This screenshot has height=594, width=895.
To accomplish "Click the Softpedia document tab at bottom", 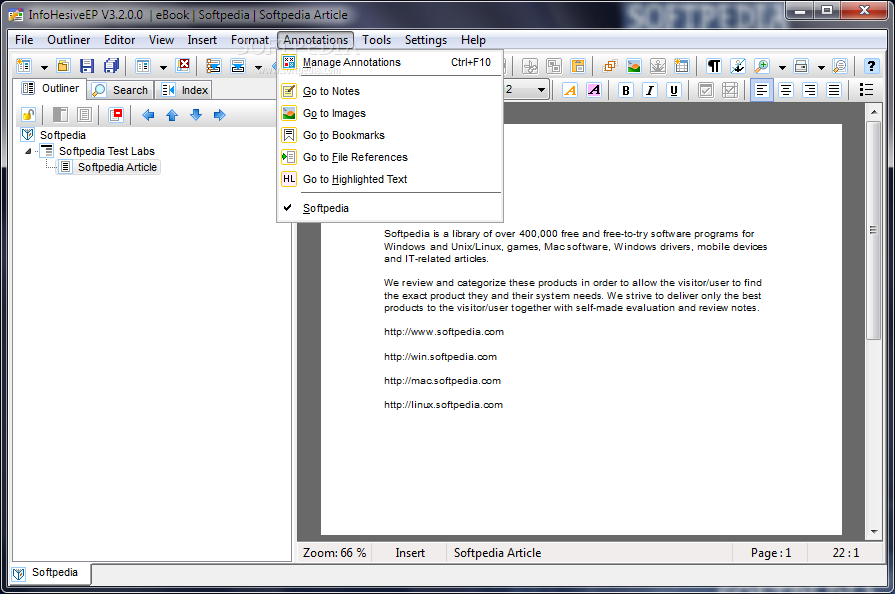I will [x=50, y=573].
